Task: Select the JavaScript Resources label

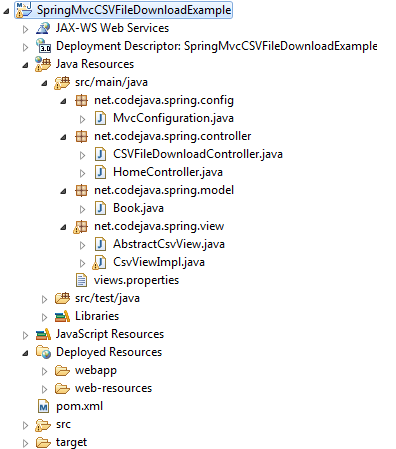Action: click(110, 334)
